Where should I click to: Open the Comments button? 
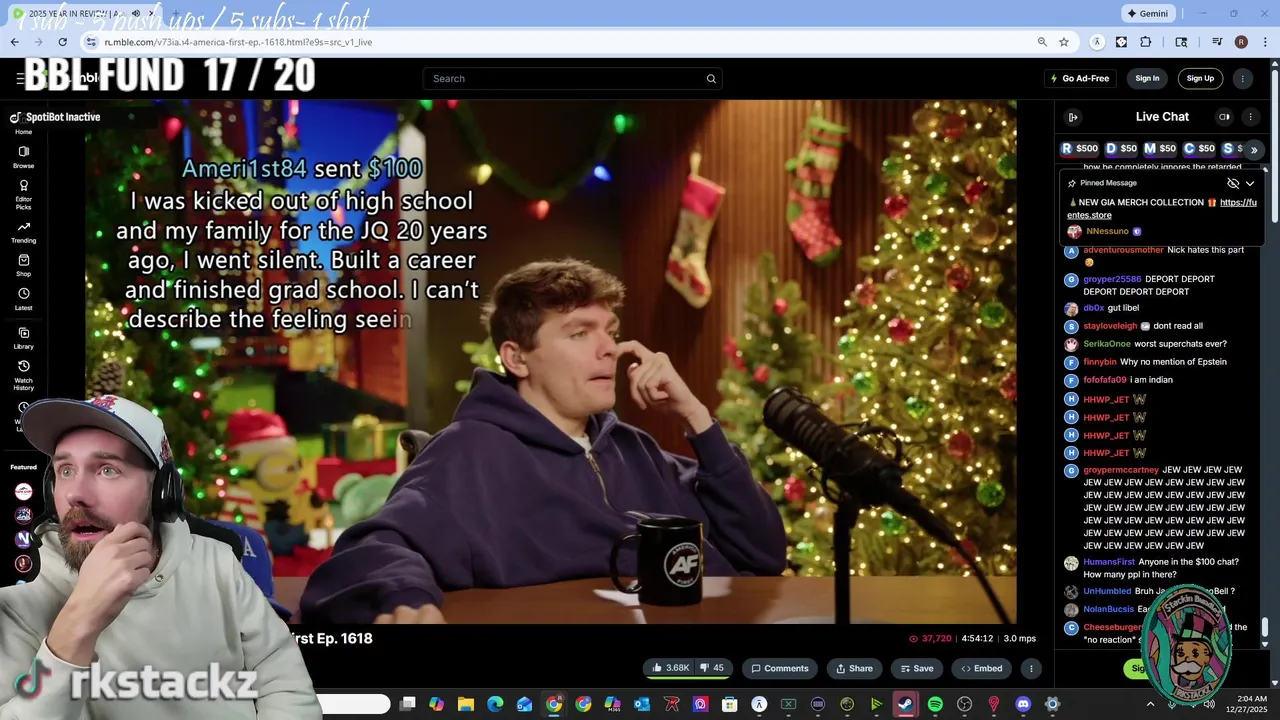point(780,668)
